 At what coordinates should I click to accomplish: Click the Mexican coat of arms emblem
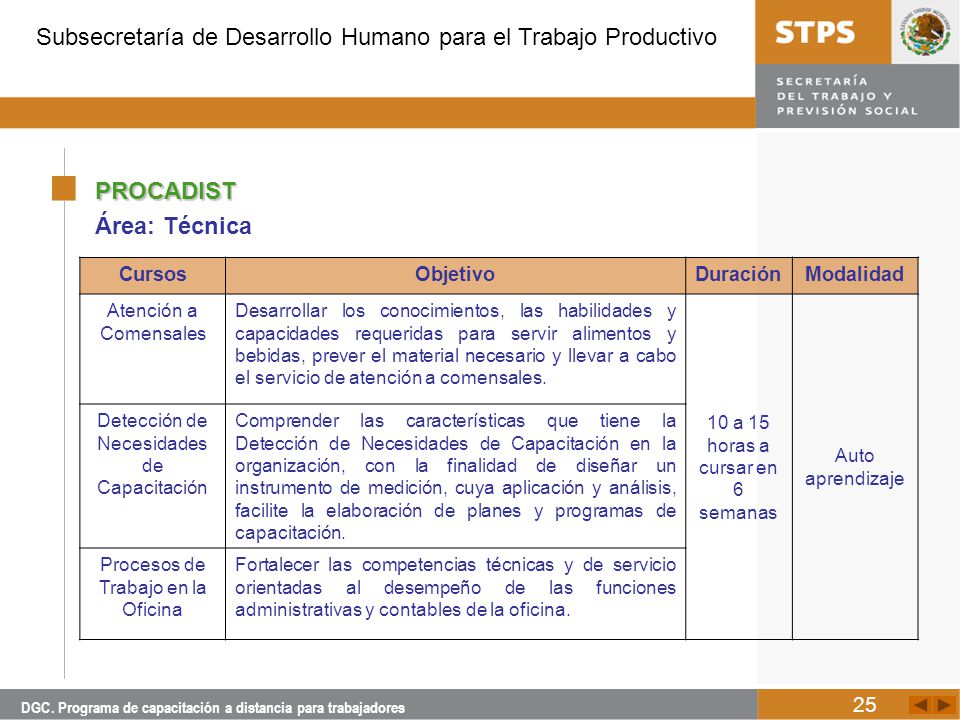pos(925,32)
